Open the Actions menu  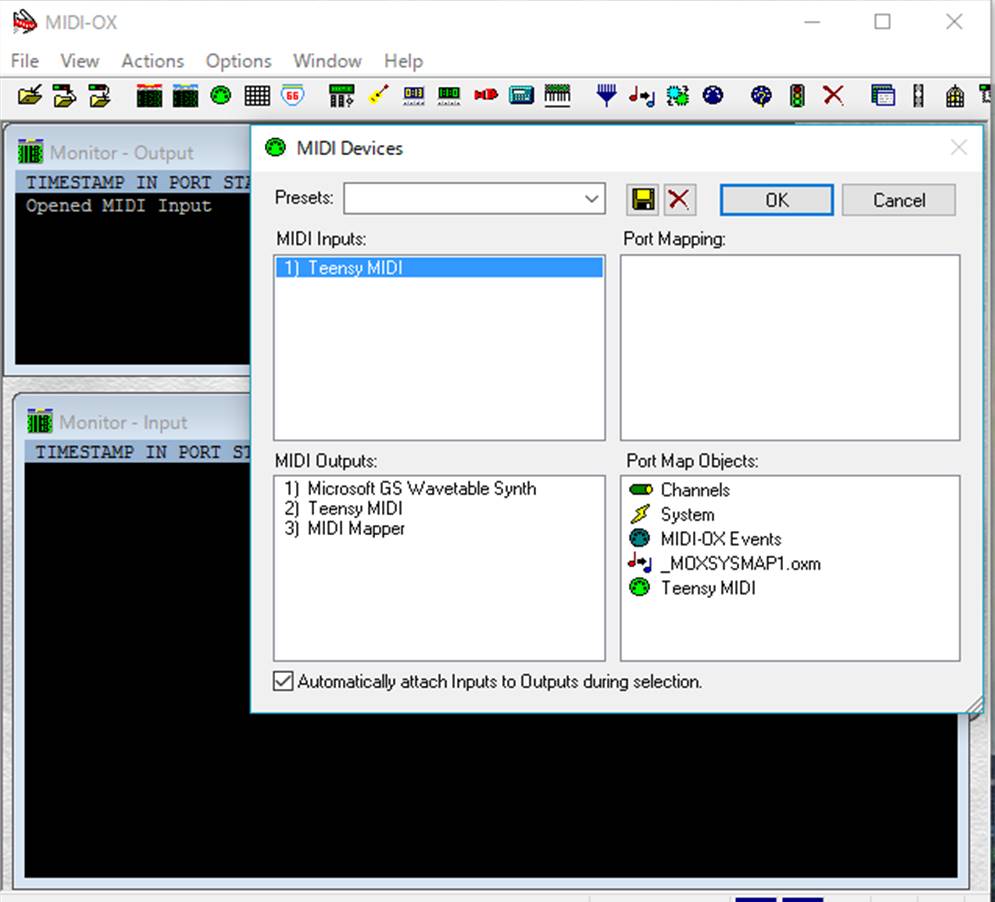152,61
